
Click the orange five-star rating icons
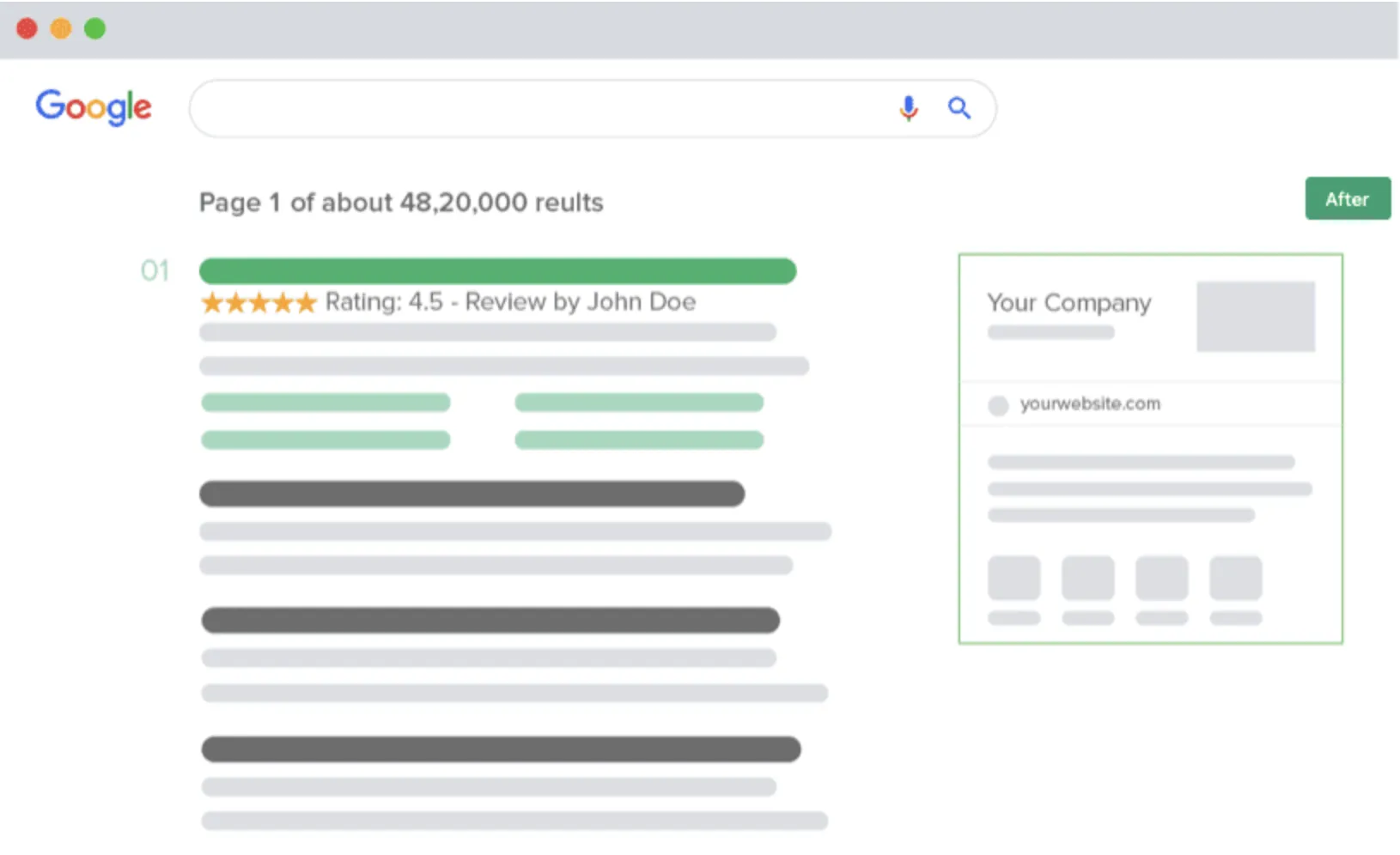click(x=259, y=302)
